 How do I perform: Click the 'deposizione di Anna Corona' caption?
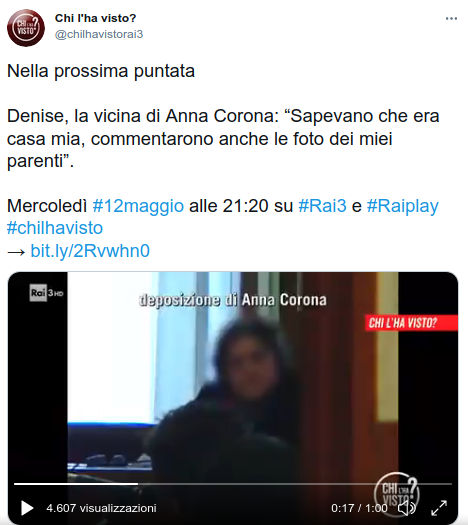(233, 300)
